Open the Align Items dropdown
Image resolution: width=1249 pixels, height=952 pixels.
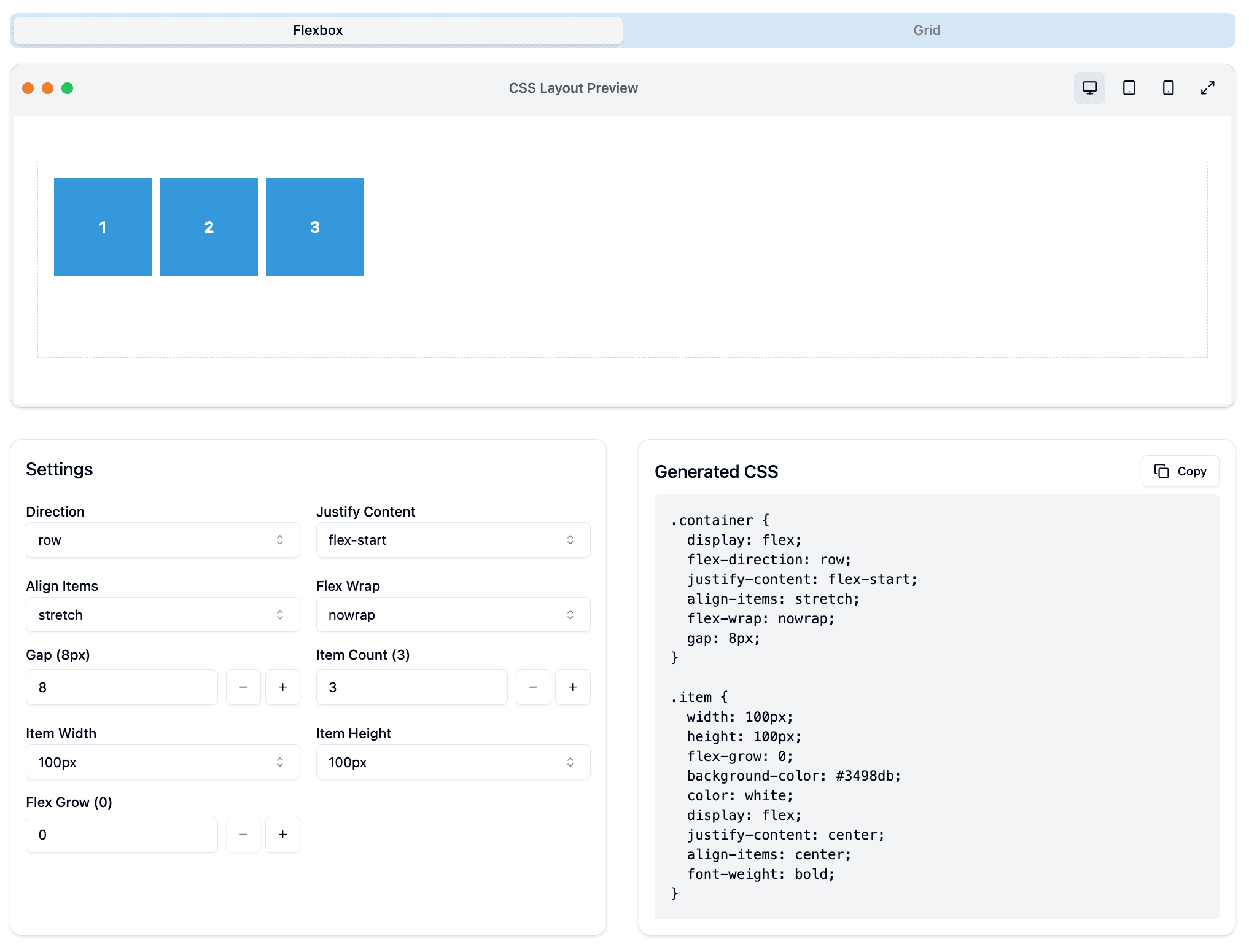pyautogui.click(x=163, y=615)
